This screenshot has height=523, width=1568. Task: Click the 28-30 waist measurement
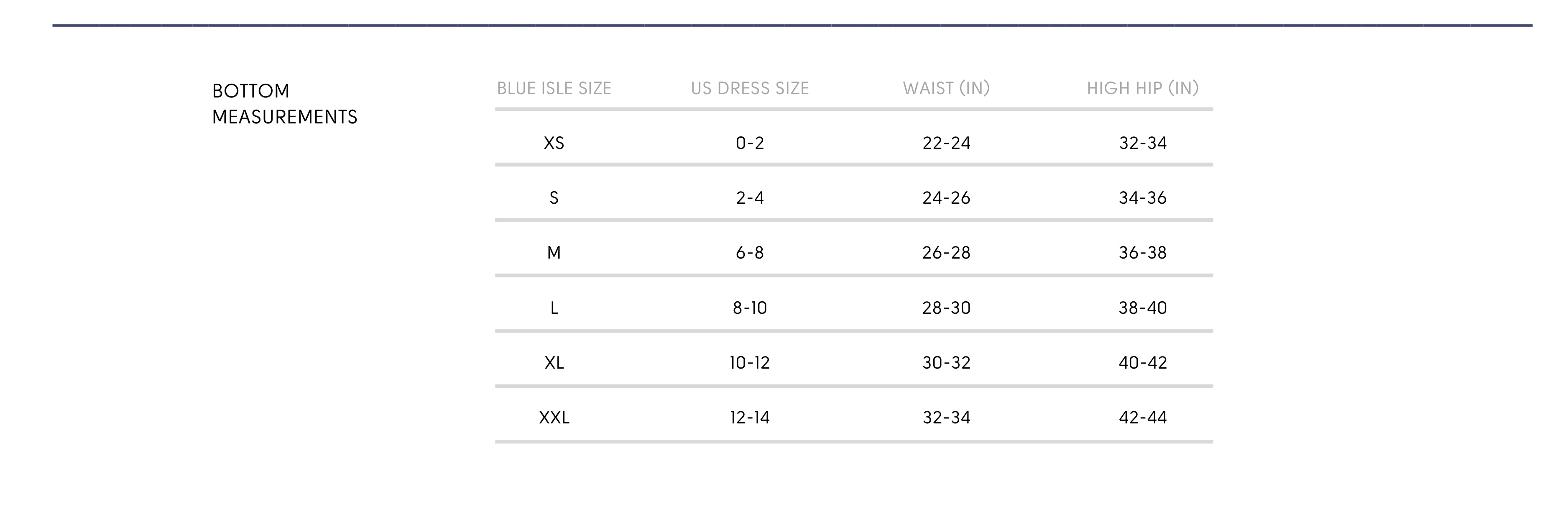[946, 308]
